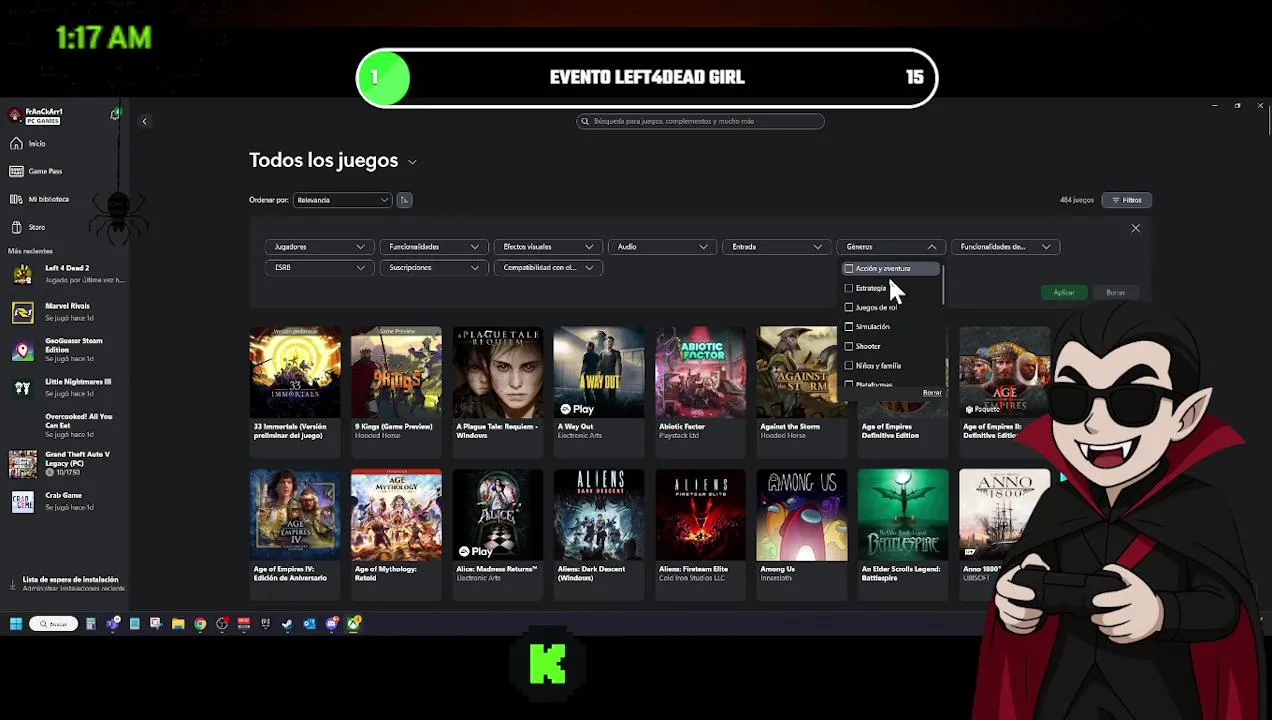Collapse Géneros filter dropdown
Screen dimensions: 1272x720
click(x=891, y=247)
